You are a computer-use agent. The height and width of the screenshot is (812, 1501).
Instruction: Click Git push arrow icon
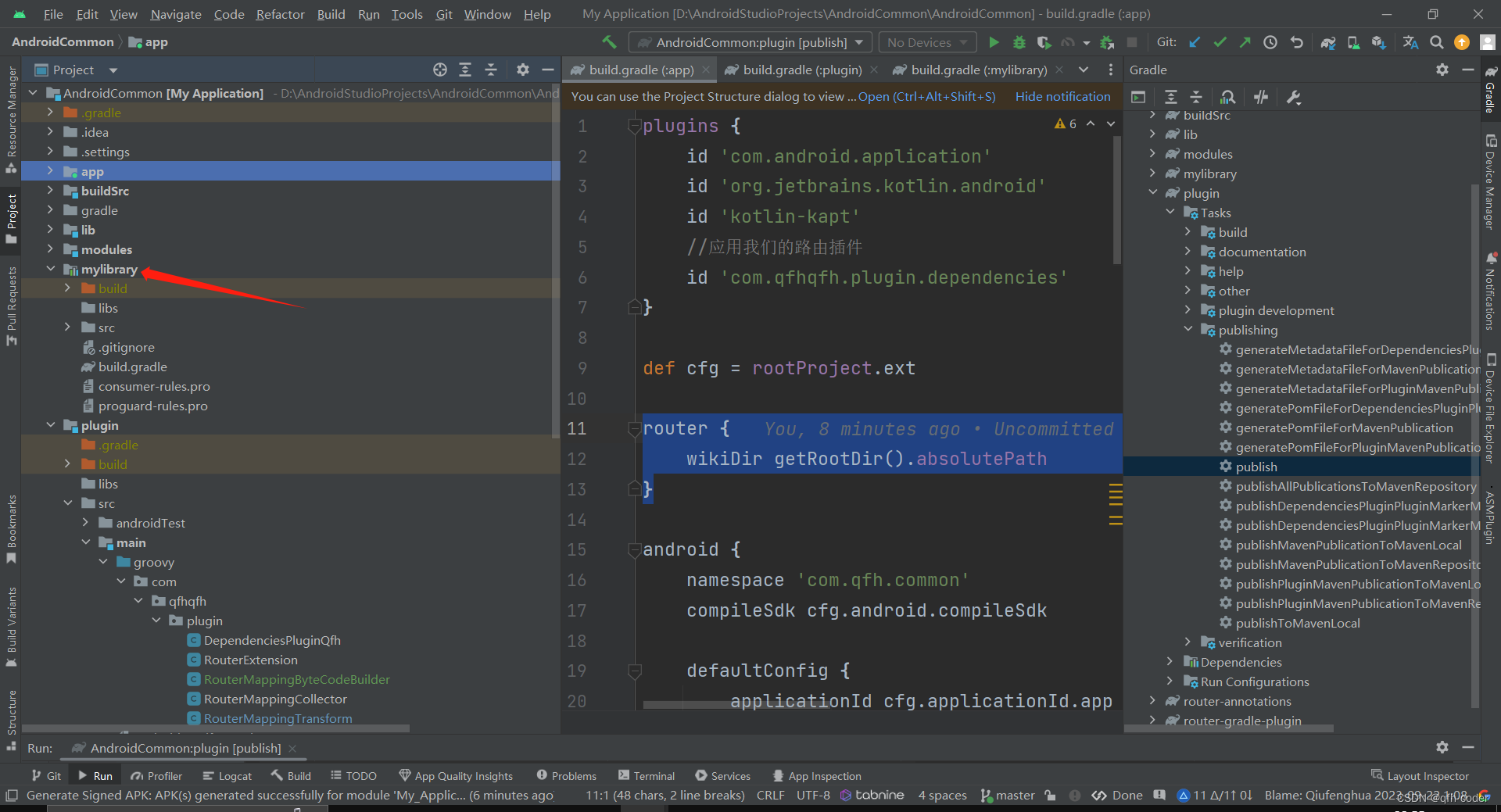tap(1245, 42)
